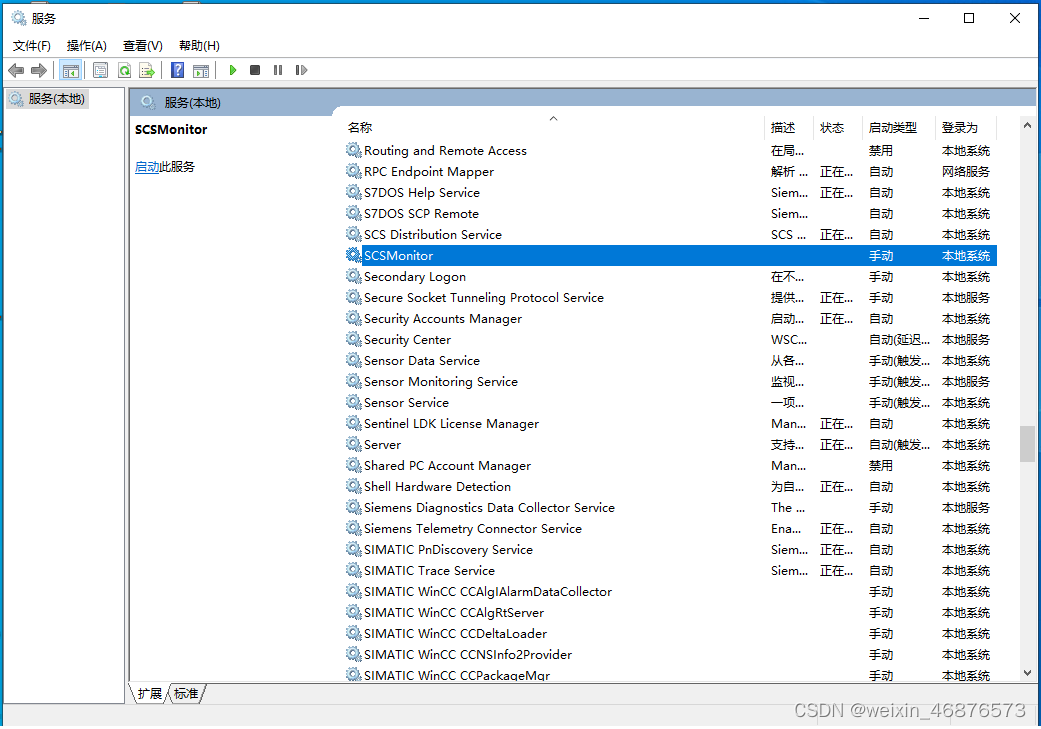Viewport: 1041px width, 729px height.
Task: Click the scrollbar up arrow
Action: (x=1027, y=125)
